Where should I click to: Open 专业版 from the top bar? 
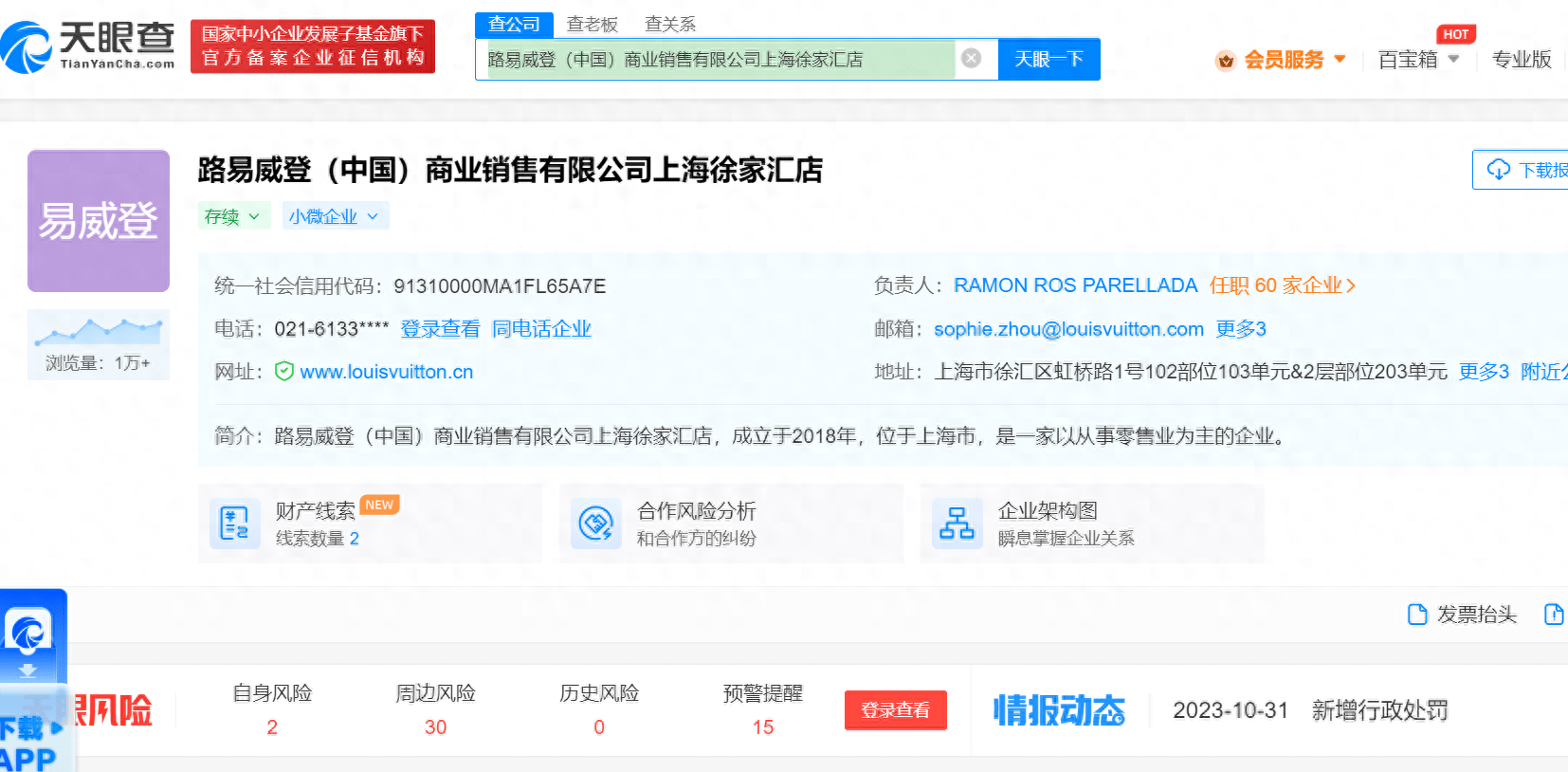pyautogui.click(x=1522, y=60)
